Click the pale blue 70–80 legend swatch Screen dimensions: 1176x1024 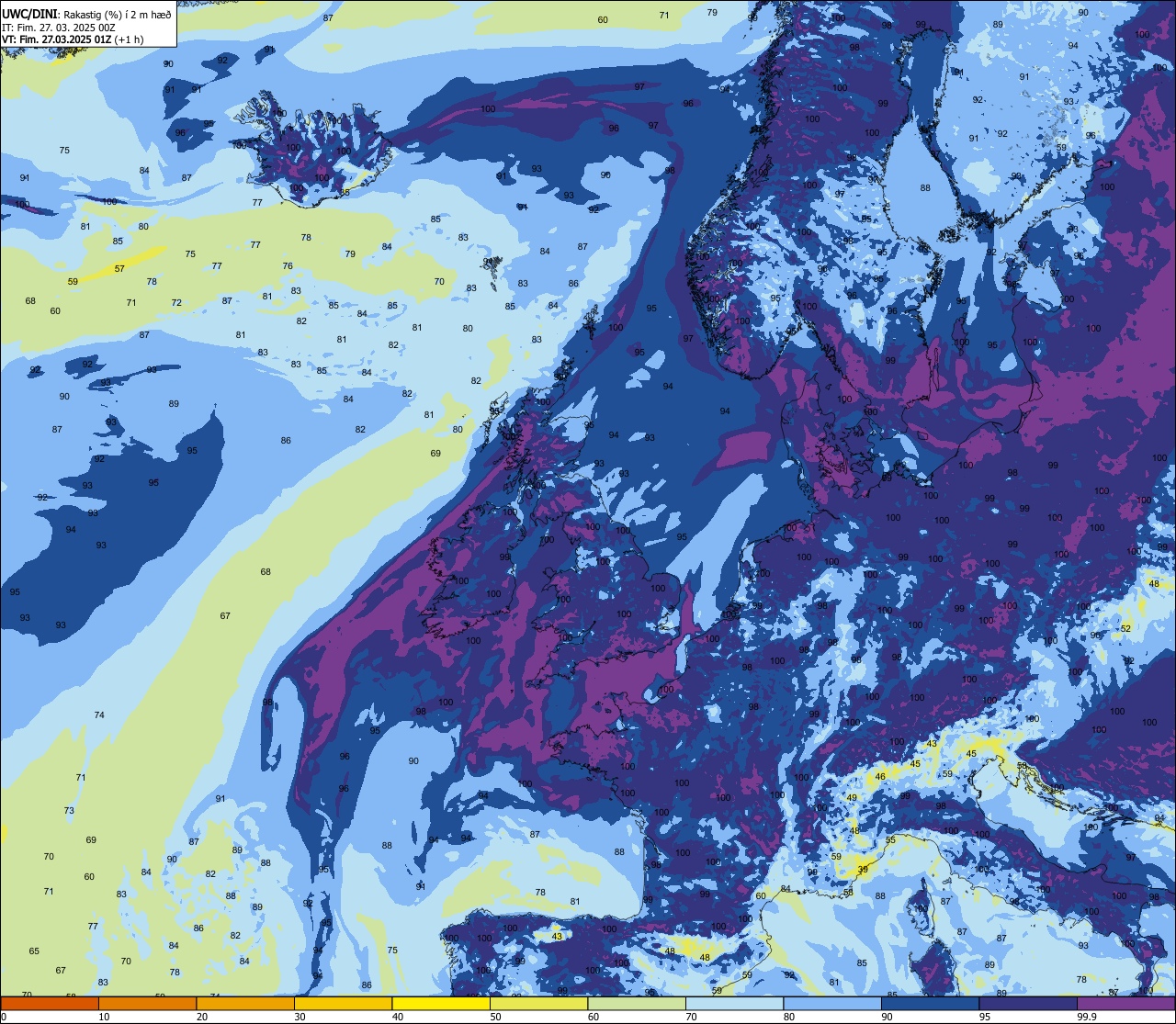734,1003
